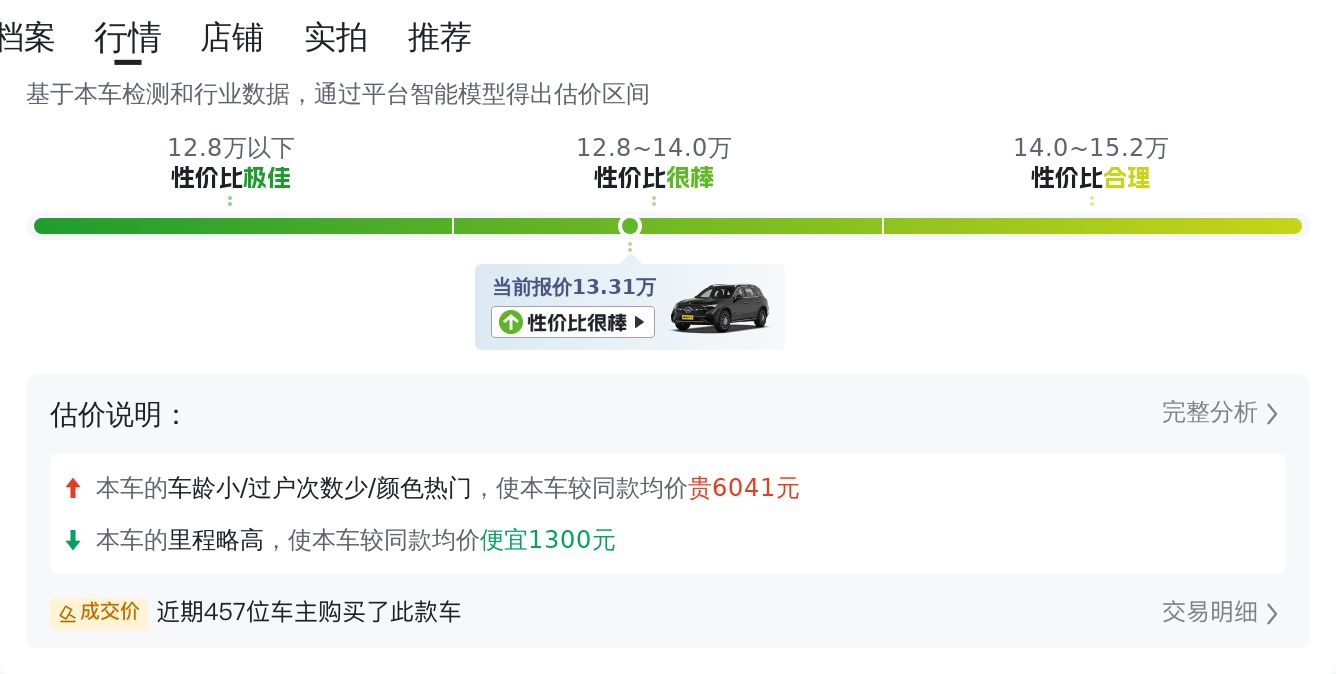This screenshot has width=1336, height=674.
Task: Open the 交易明细 chevron arrow
Action: point(1272,613)
